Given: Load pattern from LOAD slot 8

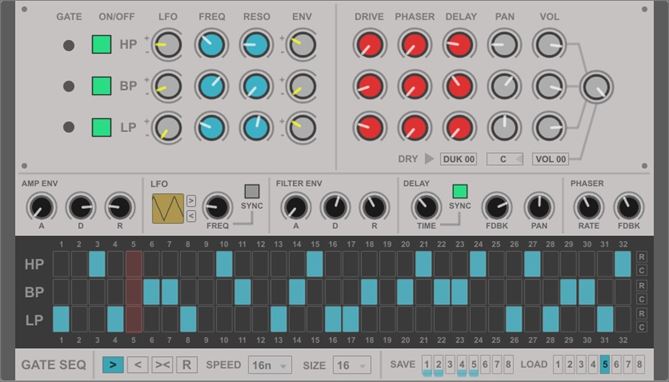Looking at the screenshot, I should click(639, 365).
